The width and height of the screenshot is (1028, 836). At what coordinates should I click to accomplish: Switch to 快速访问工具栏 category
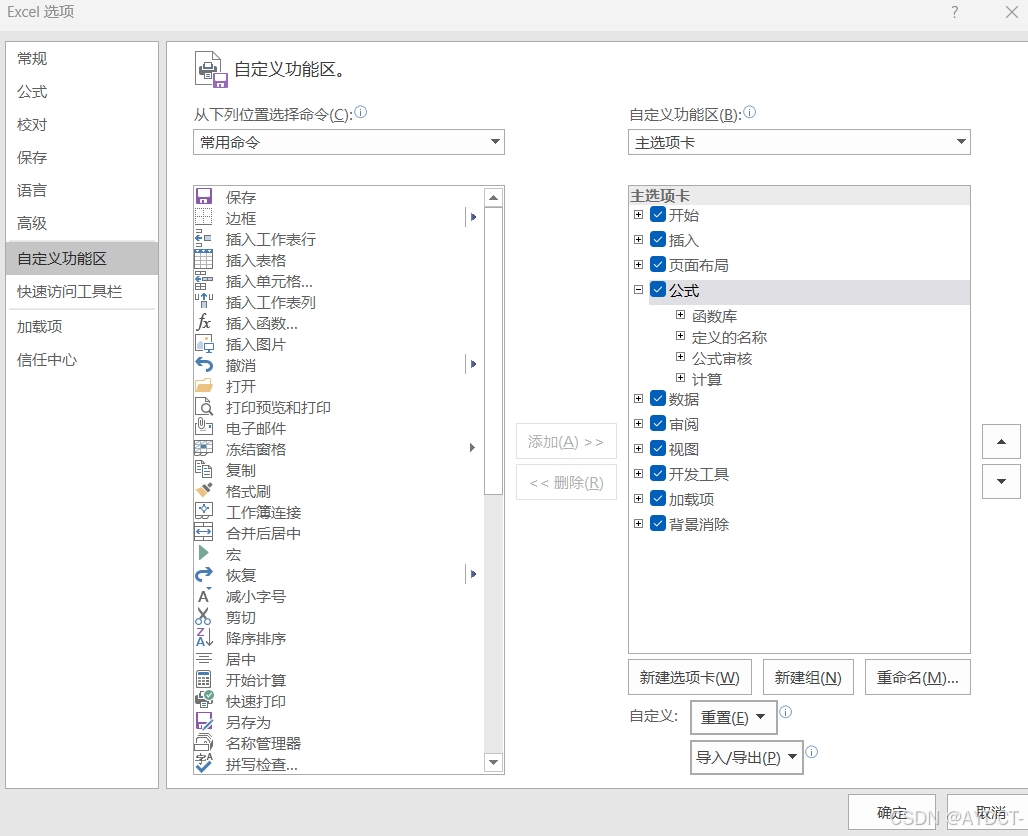click(x=82, y=291)
